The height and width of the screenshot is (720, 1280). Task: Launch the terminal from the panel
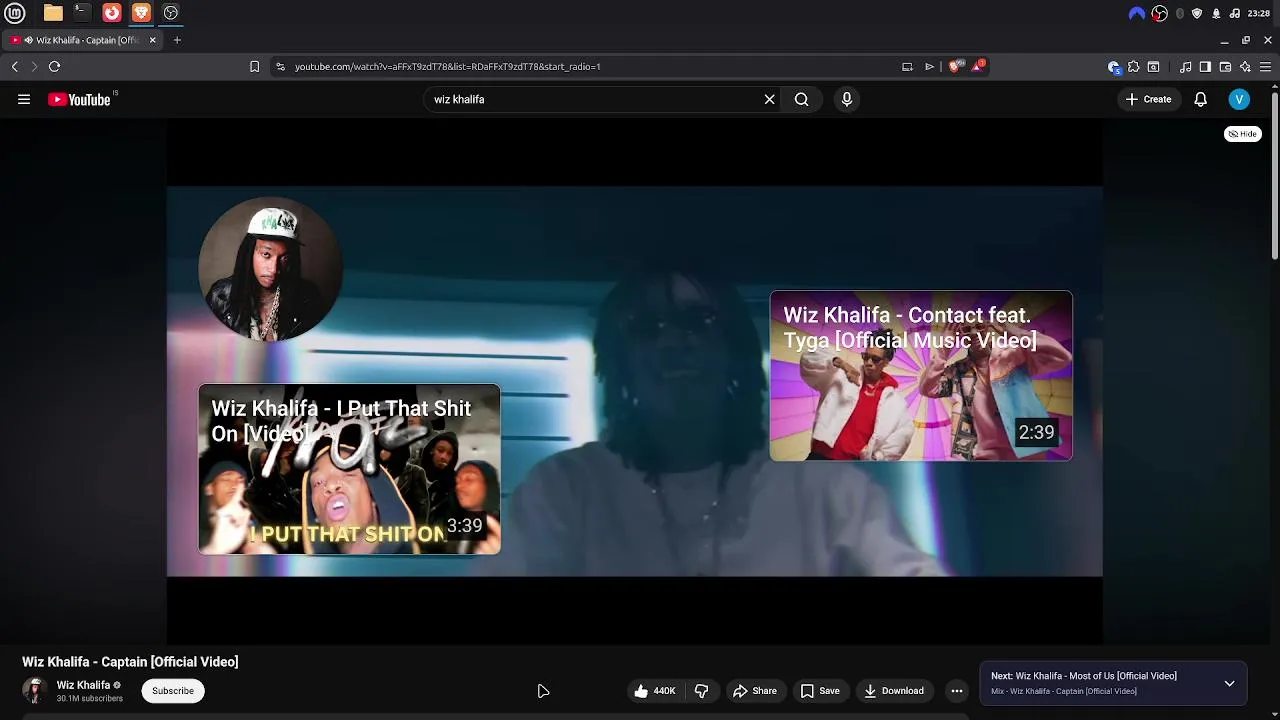coord(82,13)
